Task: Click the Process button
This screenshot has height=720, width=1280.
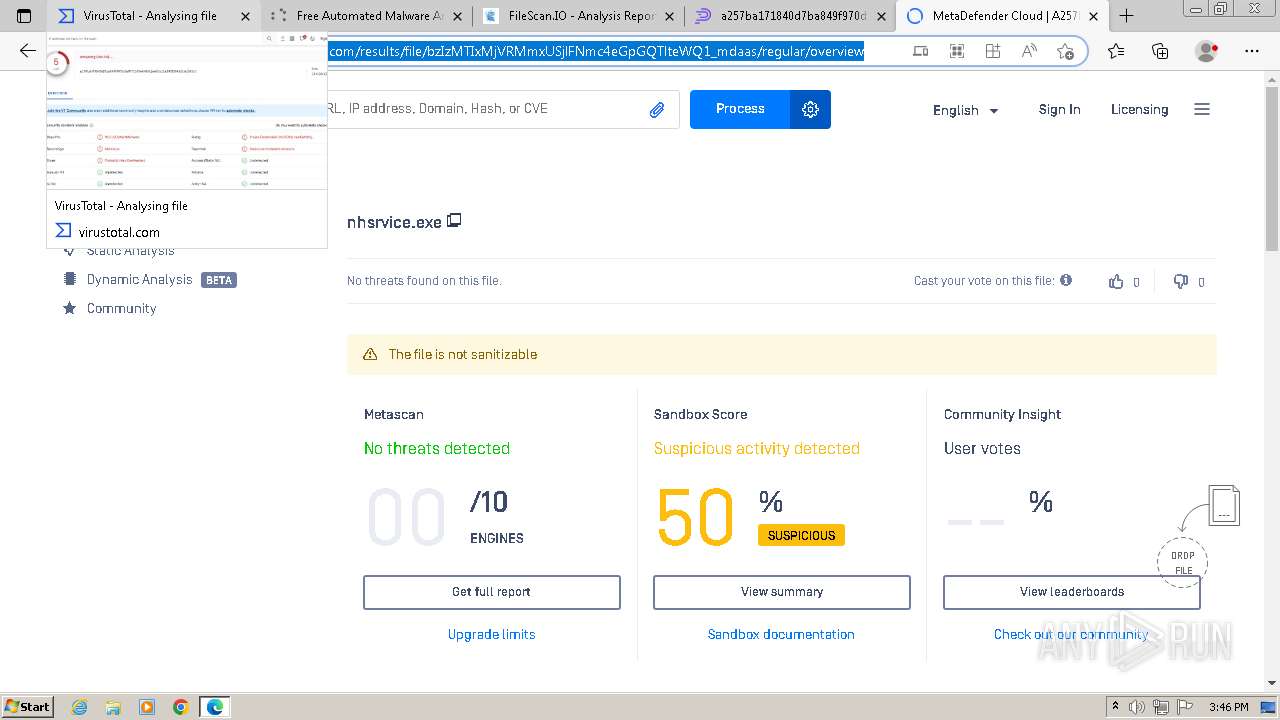Action: tap(740, 109)
